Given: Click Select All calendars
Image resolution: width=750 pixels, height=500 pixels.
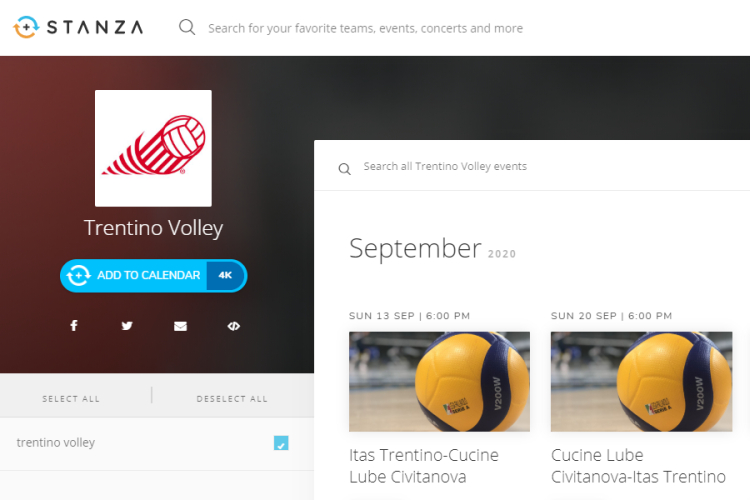Looking at the screenshot, I should pos(71,399).
